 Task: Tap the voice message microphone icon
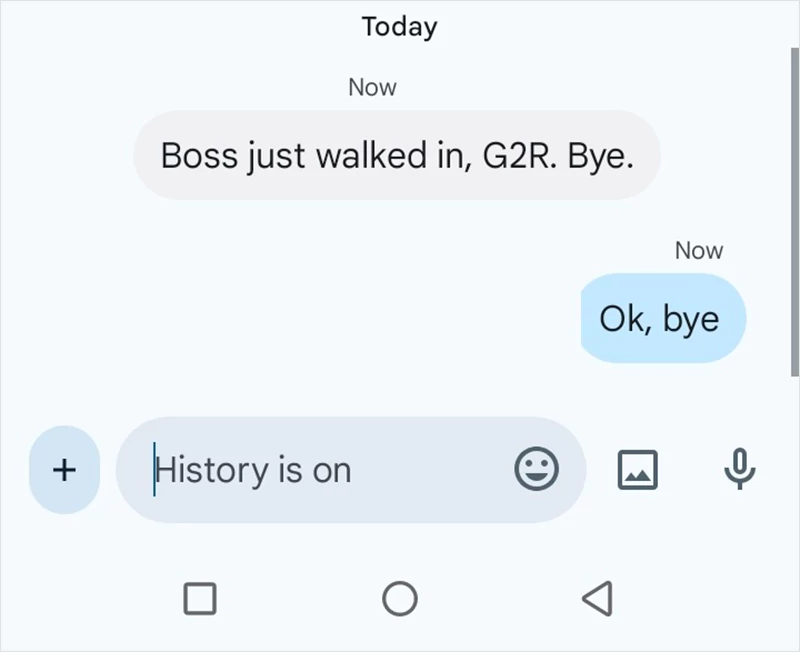pos(738,470)
